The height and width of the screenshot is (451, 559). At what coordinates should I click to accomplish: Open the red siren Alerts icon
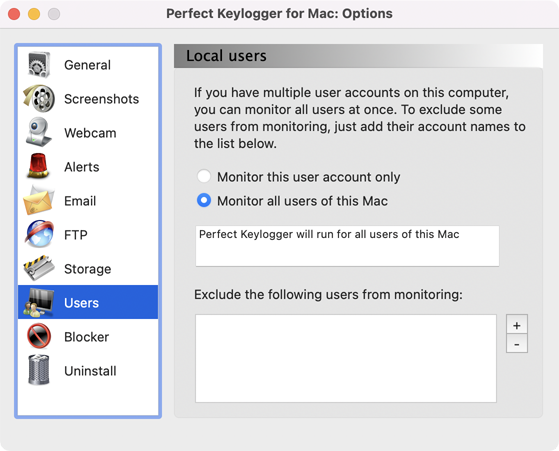38,166
